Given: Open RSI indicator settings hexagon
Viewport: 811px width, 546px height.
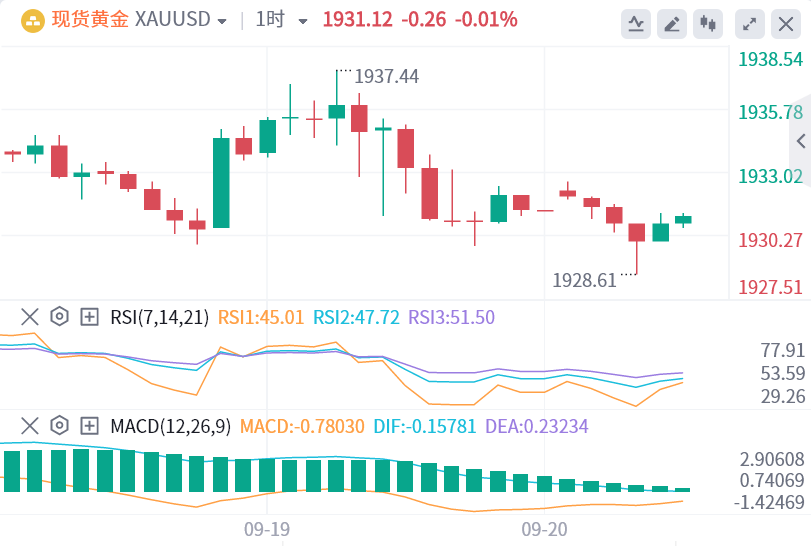Looking at the screenshot, I should tap(59, 316).
